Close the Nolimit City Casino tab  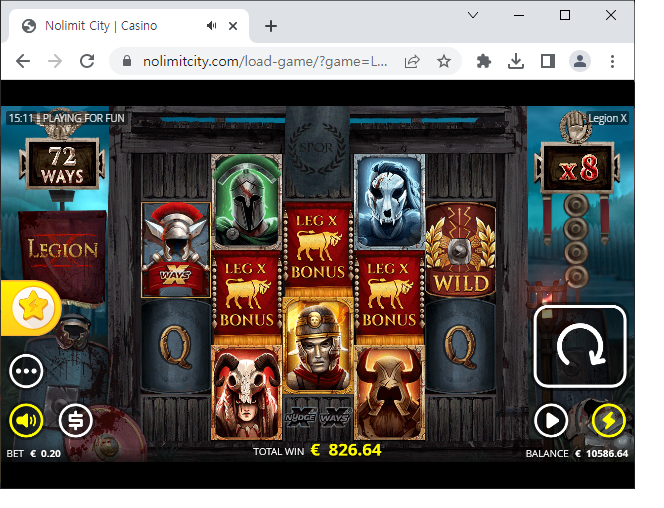click(x=232, y=26)
